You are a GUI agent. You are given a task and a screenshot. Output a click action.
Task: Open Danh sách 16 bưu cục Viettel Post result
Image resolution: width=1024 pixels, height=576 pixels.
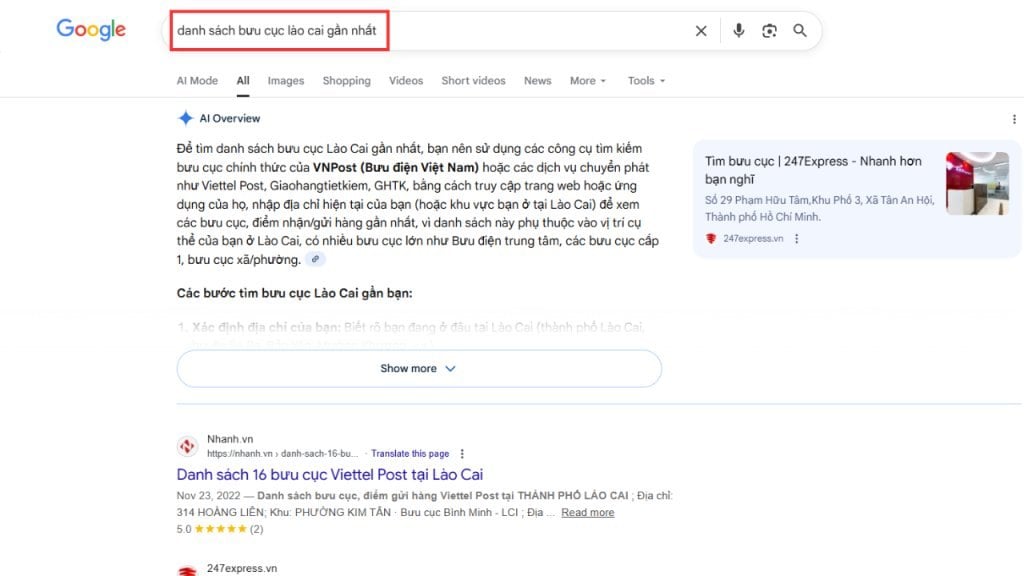(x=330, y=474)
